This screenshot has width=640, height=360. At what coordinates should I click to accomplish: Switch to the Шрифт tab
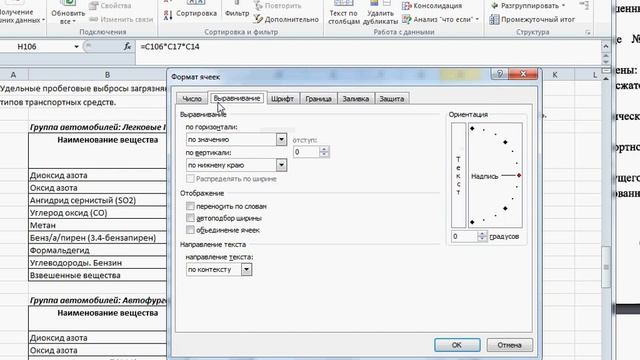(x=282, y=99)
